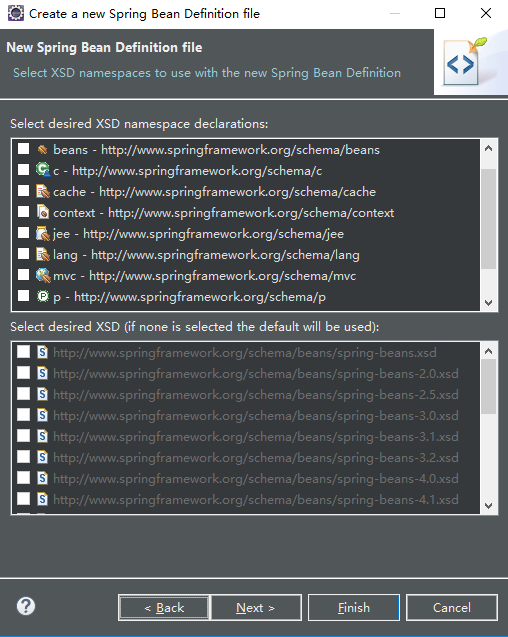Click the beans namespace icon
Image resolution: width=508 pixels, height=637 pixels.
pyautogui.click(x=42, y=150)
